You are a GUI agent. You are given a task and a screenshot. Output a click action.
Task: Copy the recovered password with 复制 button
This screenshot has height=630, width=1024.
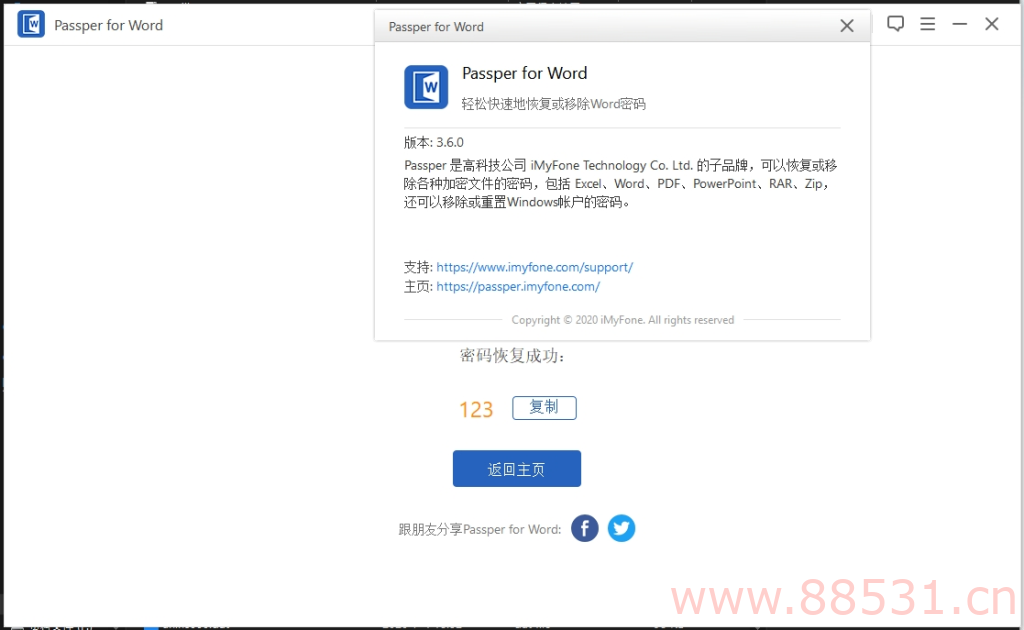(544, 408)
